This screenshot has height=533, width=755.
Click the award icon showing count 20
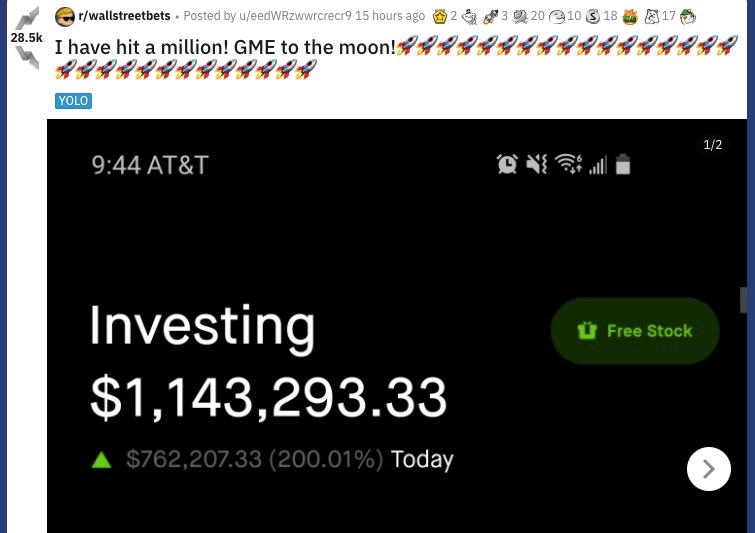click(521, 16)
